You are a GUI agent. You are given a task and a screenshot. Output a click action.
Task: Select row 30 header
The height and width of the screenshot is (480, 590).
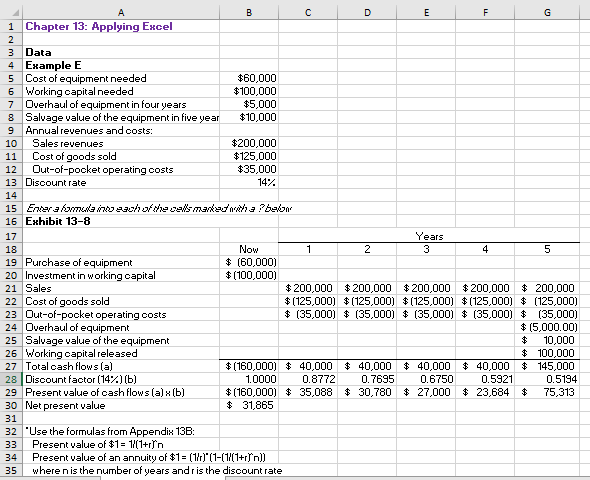11,406
